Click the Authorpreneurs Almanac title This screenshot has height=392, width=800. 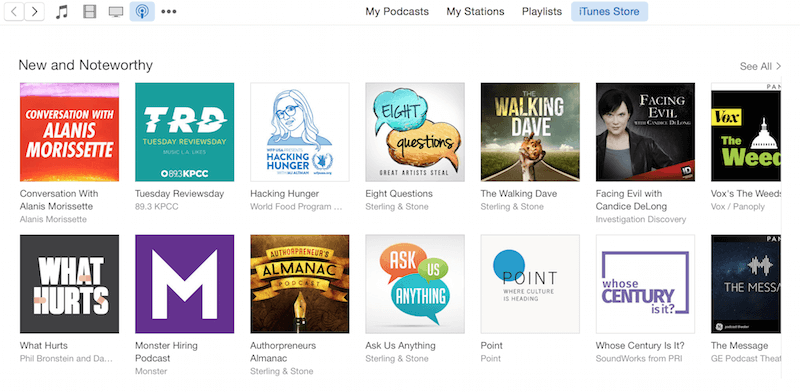point(283,352)
